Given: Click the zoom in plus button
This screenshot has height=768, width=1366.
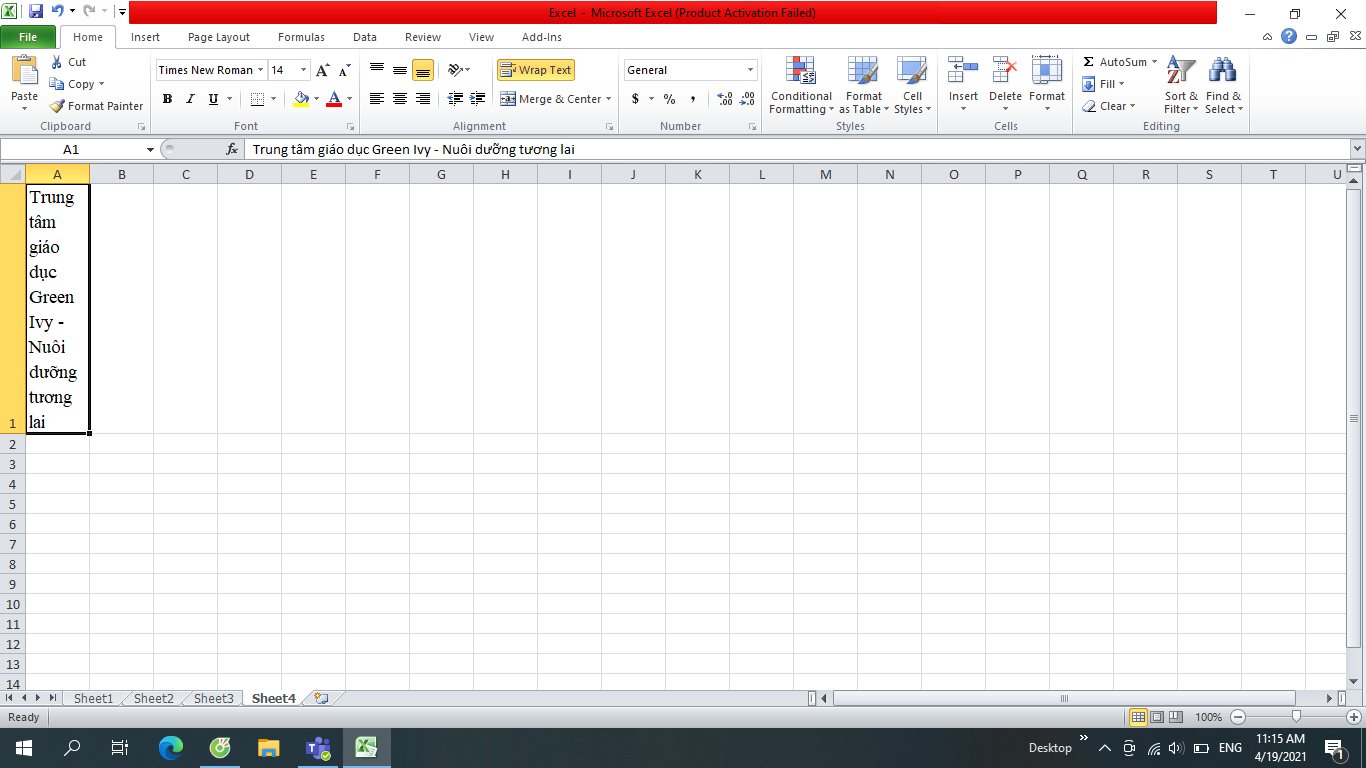Looking at the screenshot, I should click(x=1354, y=717).
